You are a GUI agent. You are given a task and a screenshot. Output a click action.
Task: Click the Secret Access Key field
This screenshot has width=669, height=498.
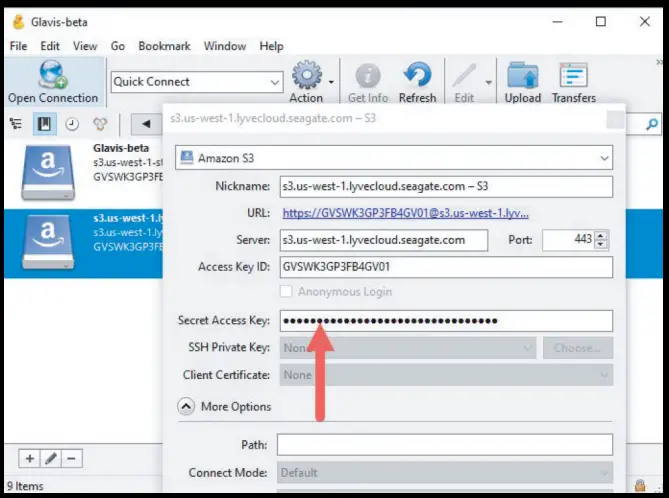[446, 321]
